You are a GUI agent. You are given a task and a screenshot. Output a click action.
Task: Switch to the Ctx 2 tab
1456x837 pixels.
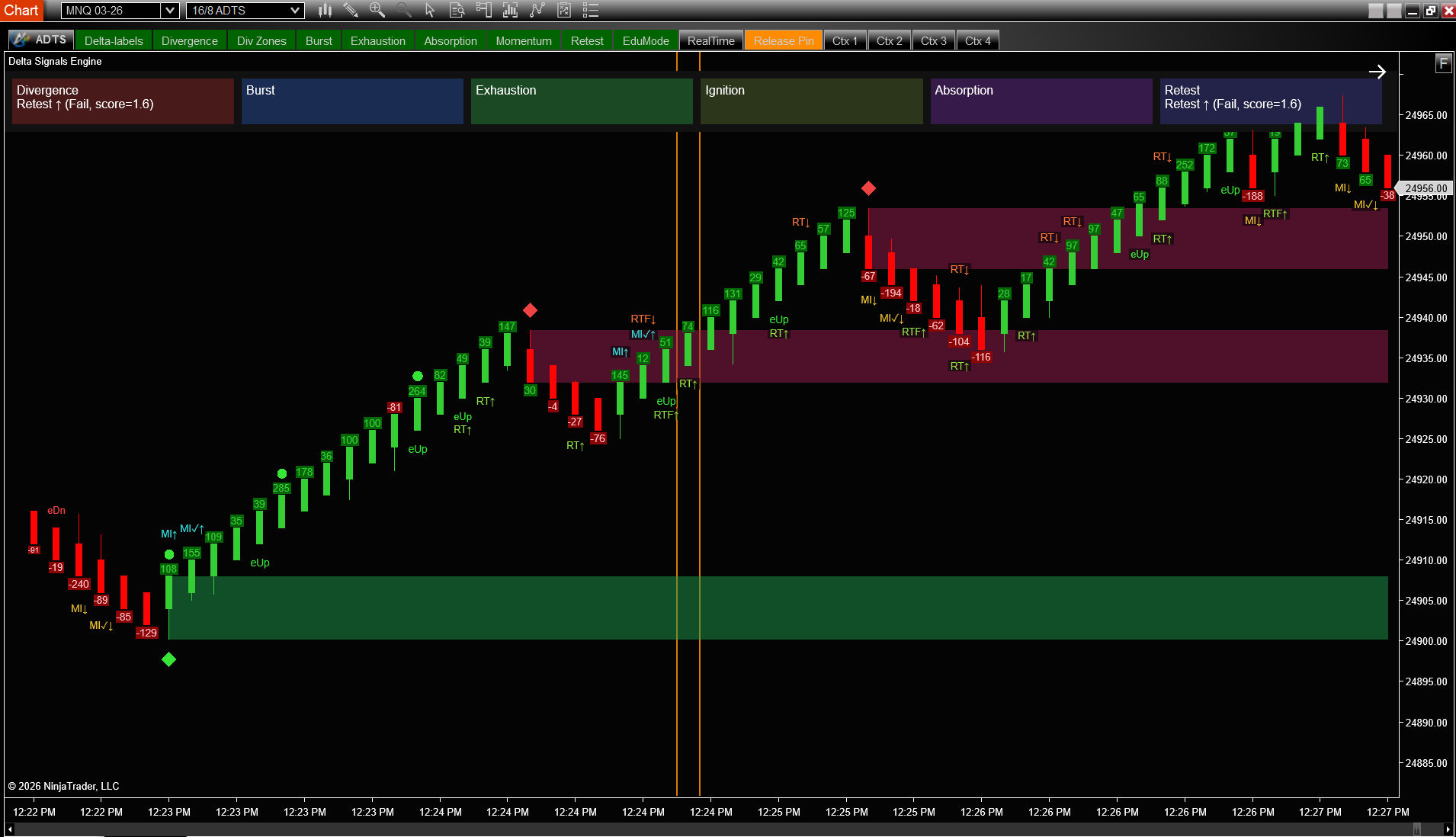coord(889,40)
